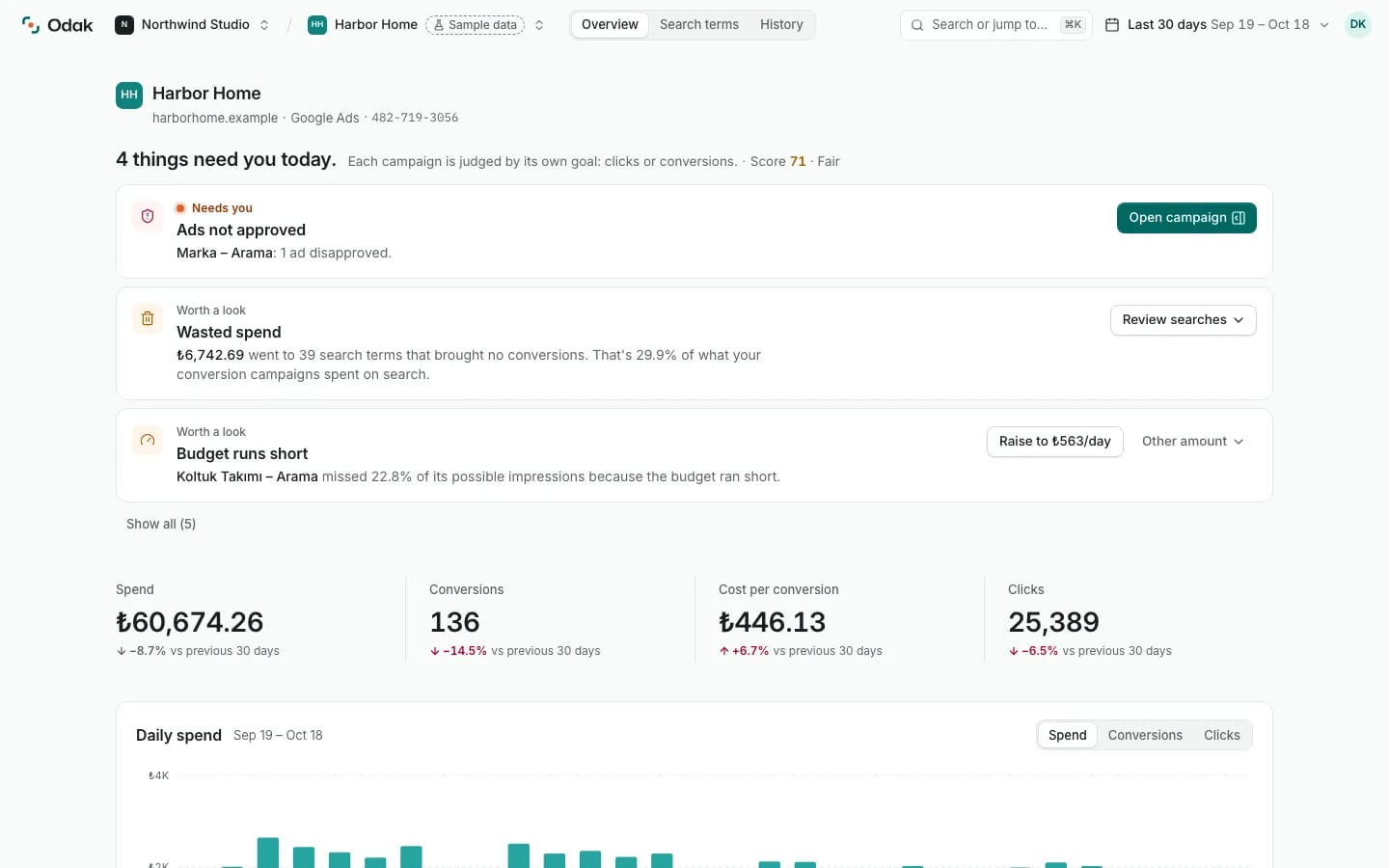1389x868 pixels.
Task: Click the calendar icon beside Last 30 days
Action: tap(1112, 25)
